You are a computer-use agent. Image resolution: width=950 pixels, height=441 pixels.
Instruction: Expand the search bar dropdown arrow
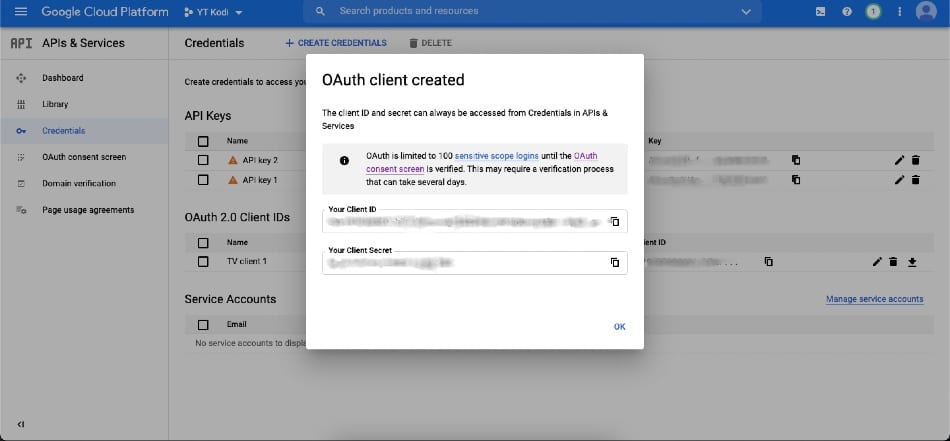tap(746, 12)
